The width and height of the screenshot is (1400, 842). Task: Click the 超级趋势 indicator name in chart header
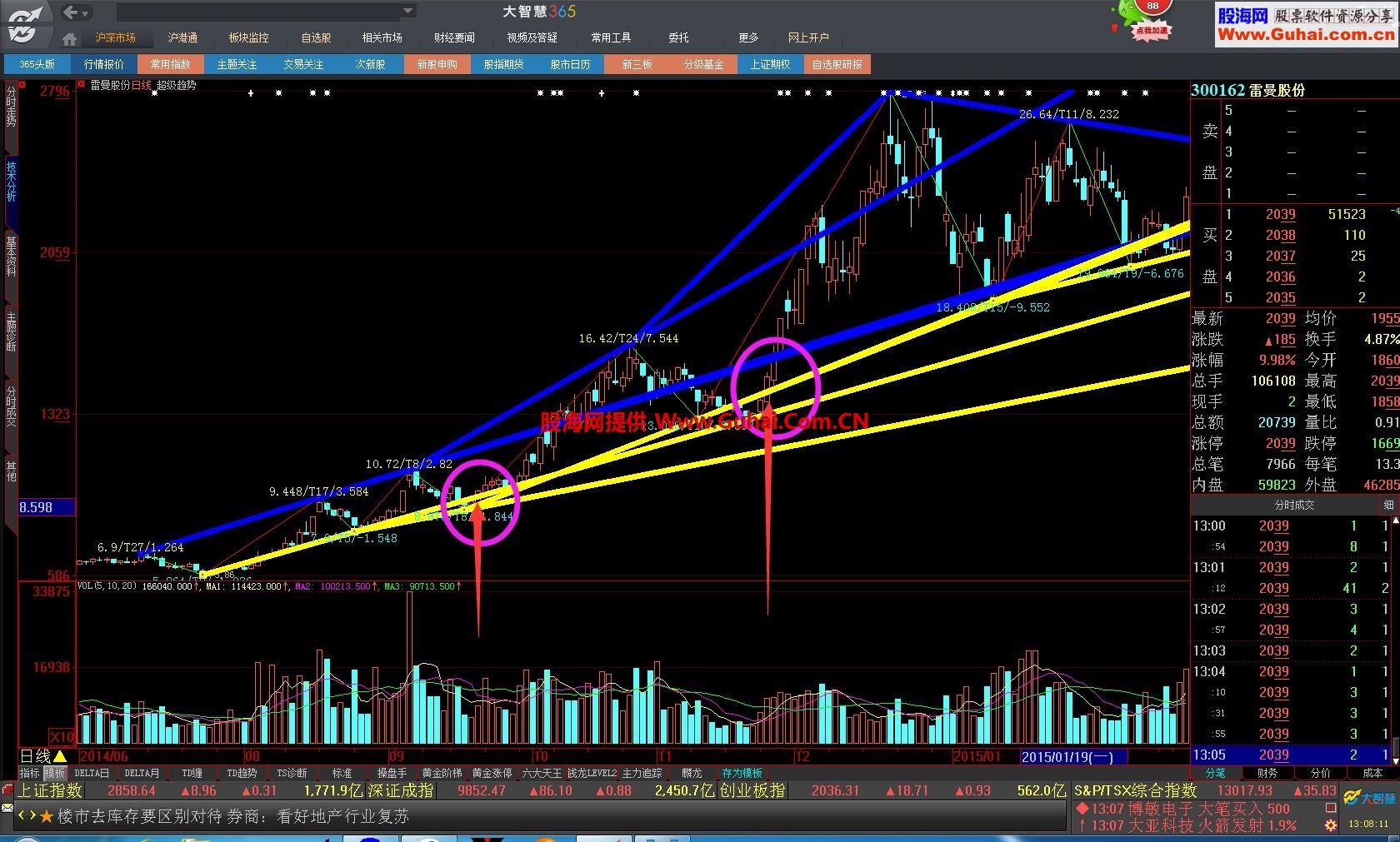pyautogui.click(x=177, y=85)
